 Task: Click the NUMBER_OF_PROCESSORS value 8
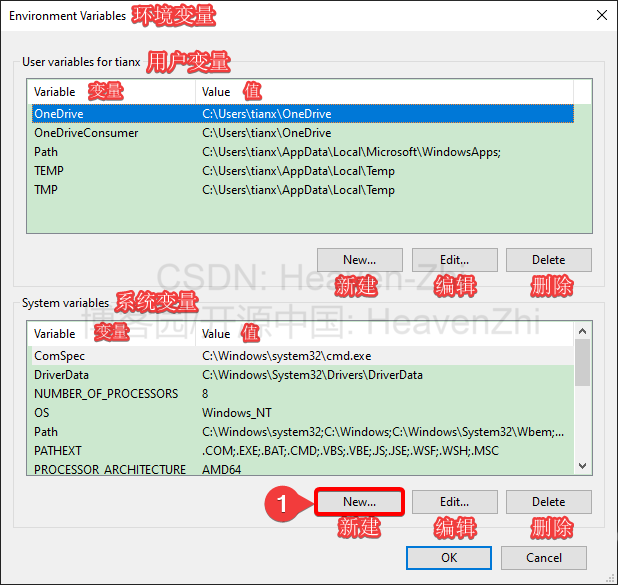205,394
